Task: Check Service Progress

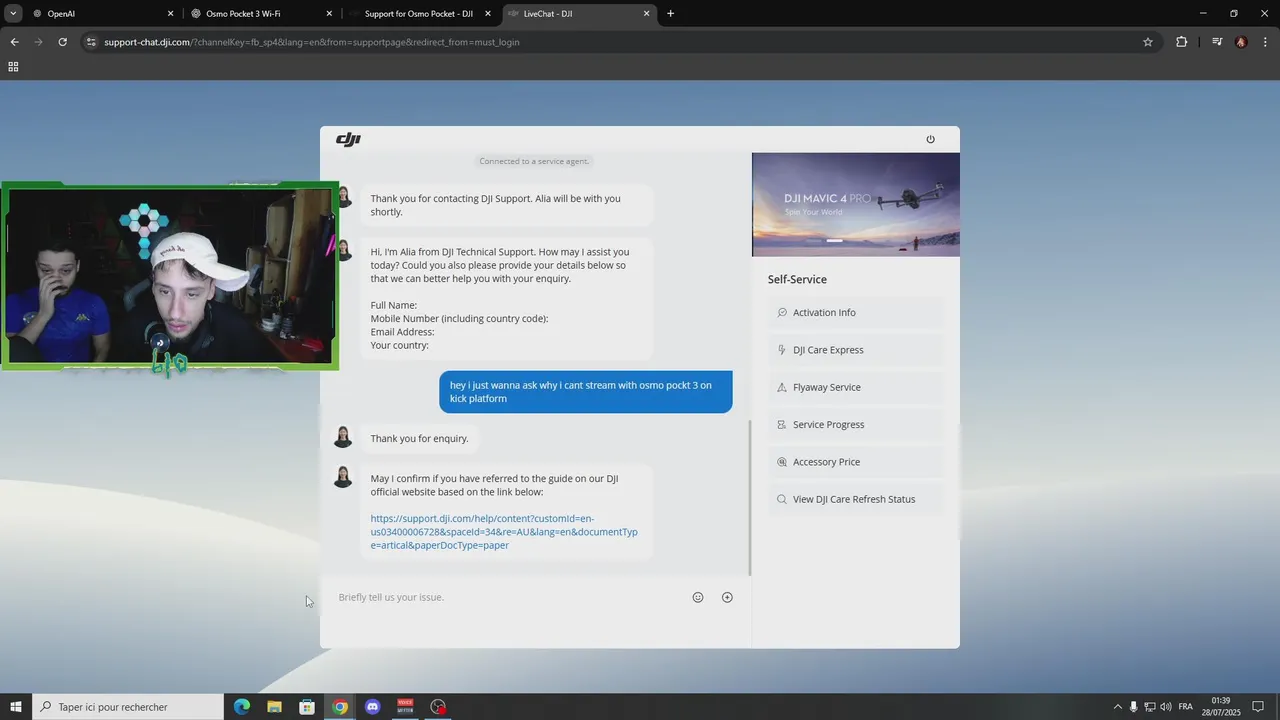Action: [x=856, y=424]
